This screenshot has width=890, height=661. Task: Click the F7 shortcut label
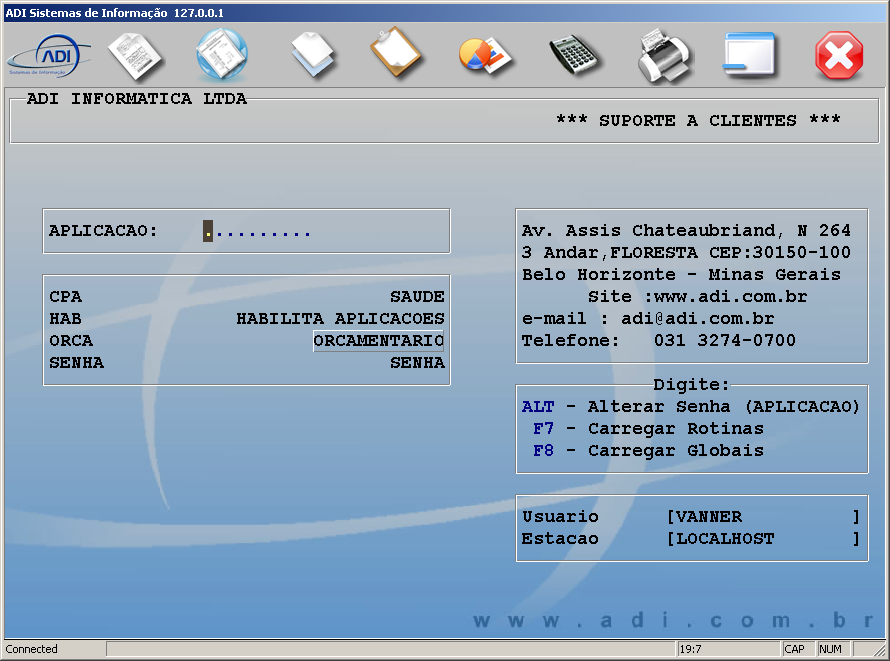543,429
